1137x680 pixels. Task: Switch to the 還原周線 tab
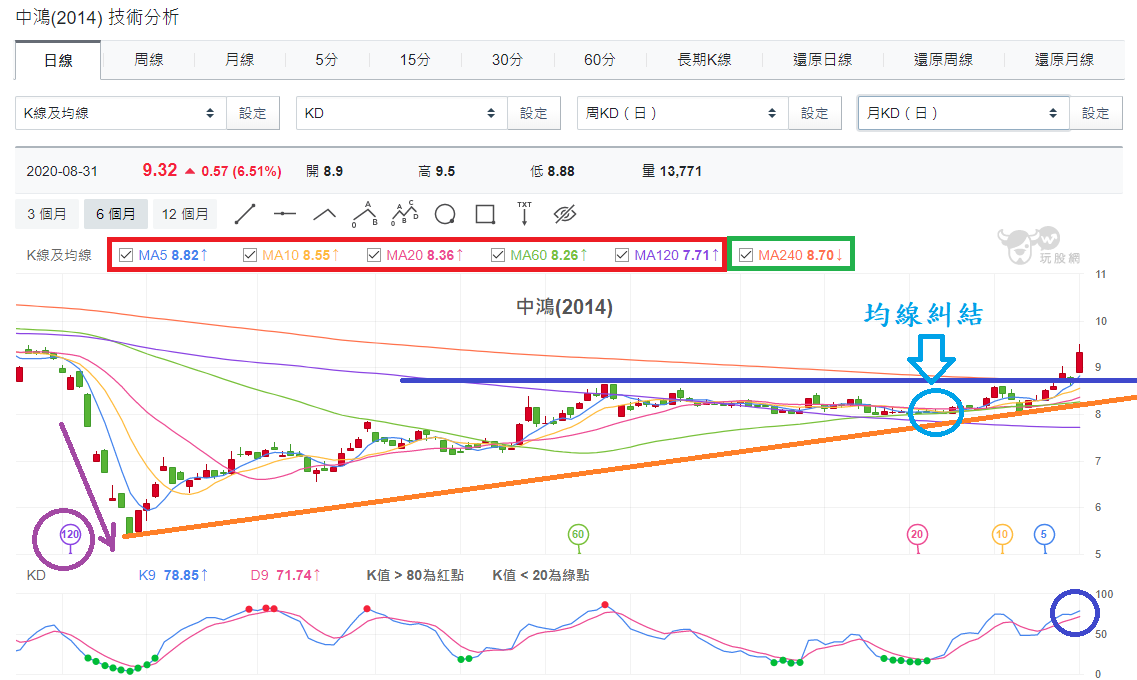[x=943, y=60]
